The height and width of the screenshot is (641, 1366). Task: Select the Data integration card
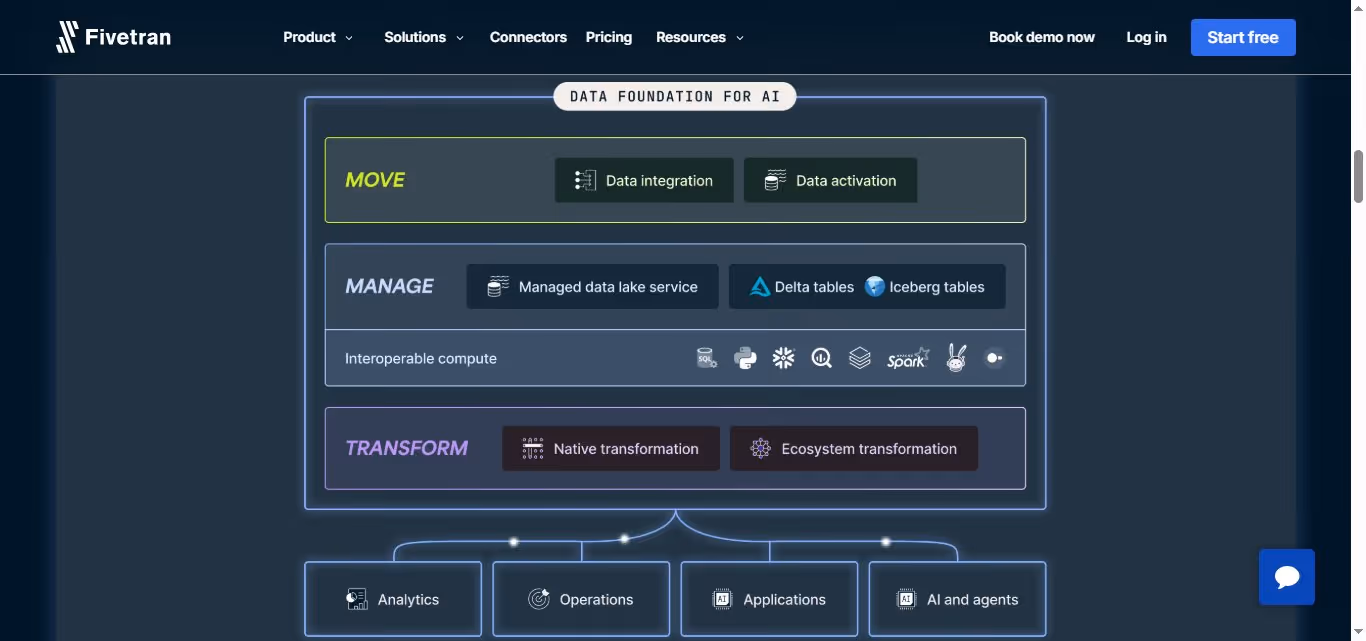644,180
